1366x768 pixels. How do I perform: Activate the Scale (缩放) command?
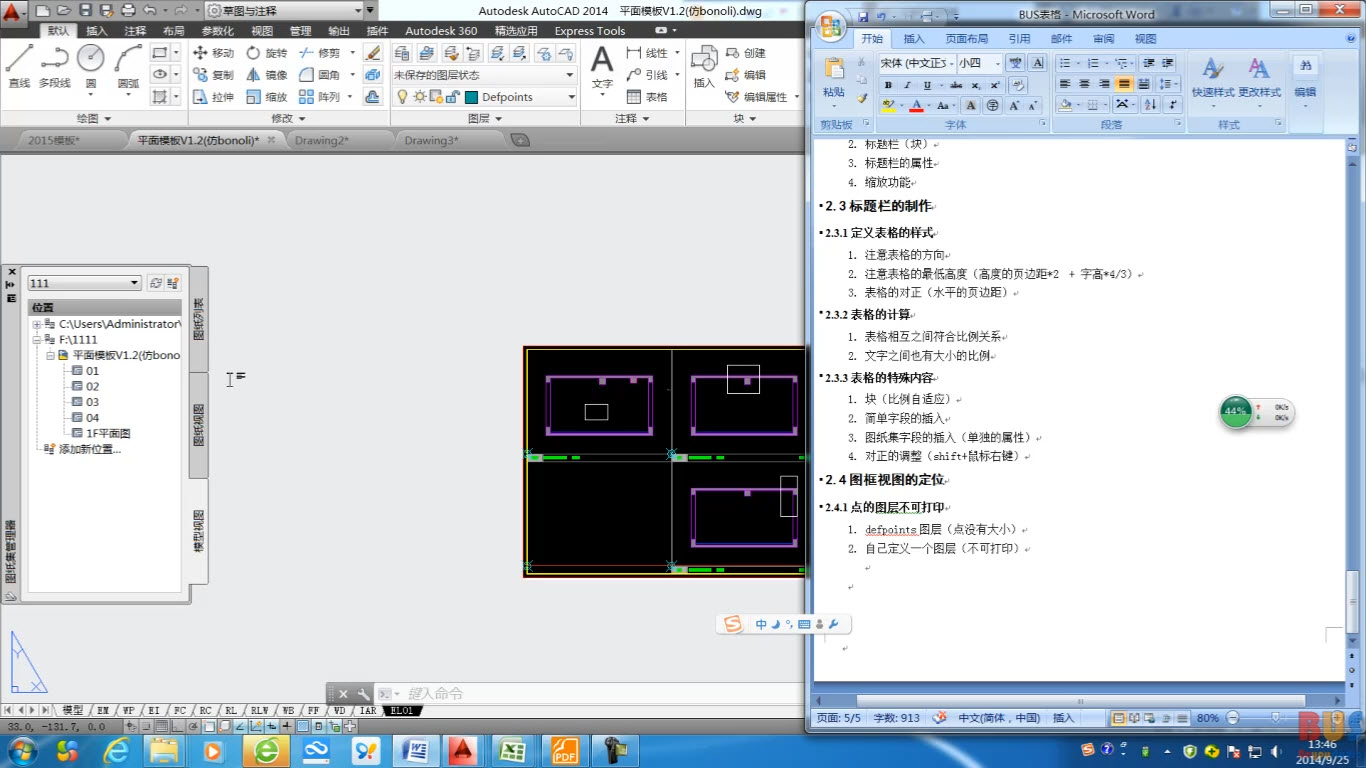267,97
